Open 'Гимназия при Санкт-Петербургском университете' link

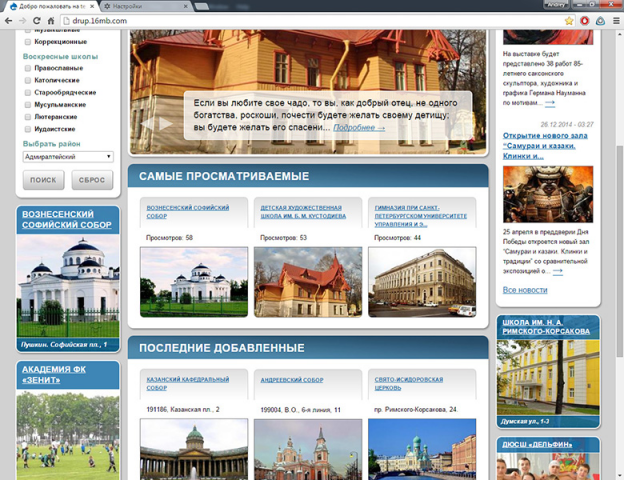(x=421, y=216)
